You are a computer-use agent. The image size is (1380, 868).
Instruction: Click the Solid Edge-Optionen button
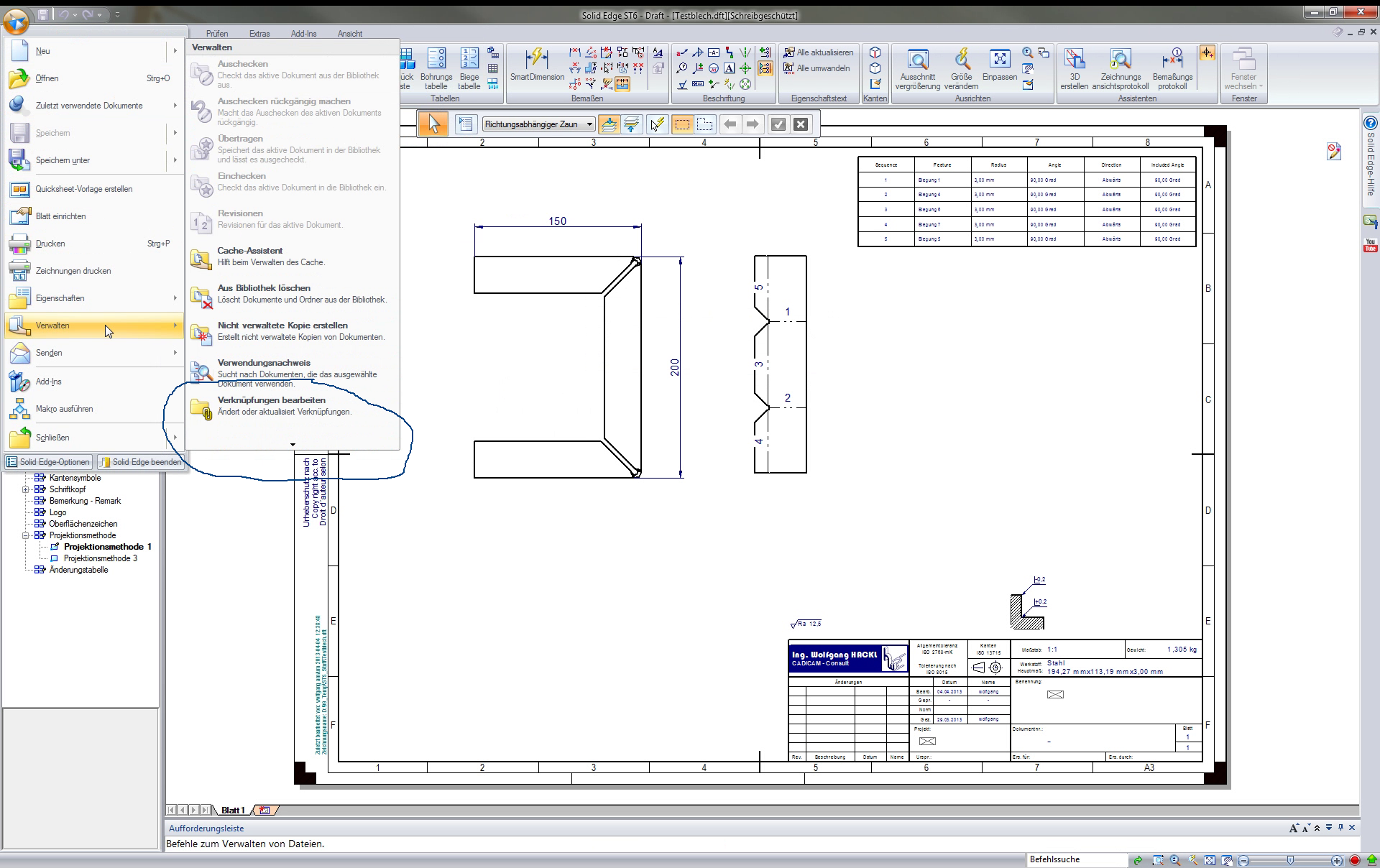click(x=48, y=462)
